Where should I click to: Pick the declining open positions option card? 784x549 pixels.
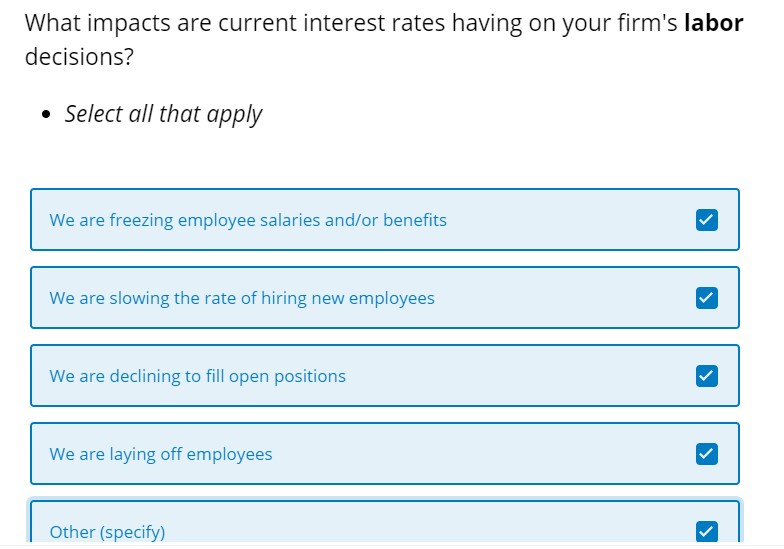pos(384,376)
